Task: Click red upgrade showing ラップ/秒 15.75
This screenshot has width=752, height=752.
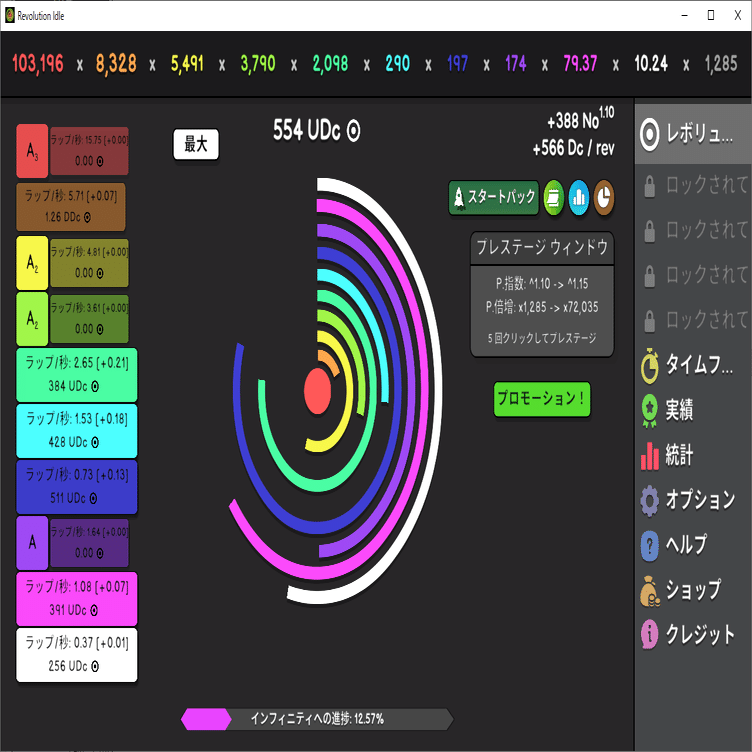Action: [x=89, y=151]
